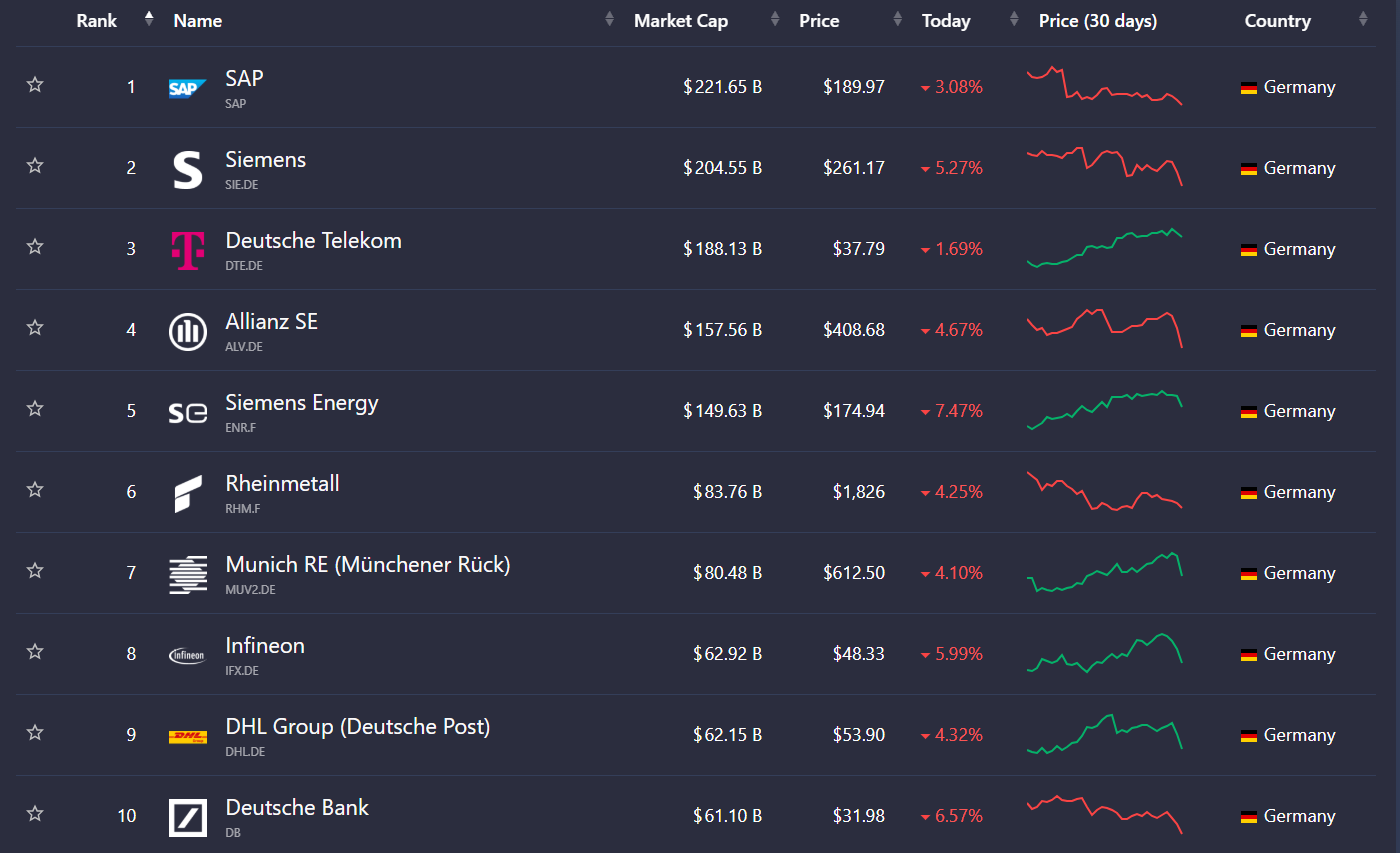Click the Allianz SE logo
This screenshot has height=853, width=1400.
pyautogui.click(x=187, y=331)
